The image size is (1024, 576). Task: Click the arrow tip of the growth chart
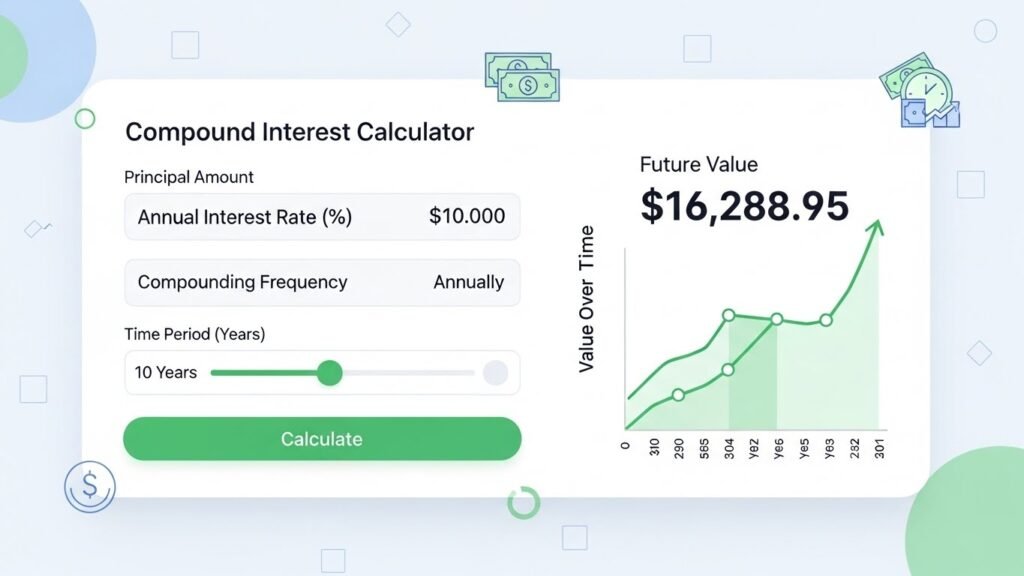[877, 227]
